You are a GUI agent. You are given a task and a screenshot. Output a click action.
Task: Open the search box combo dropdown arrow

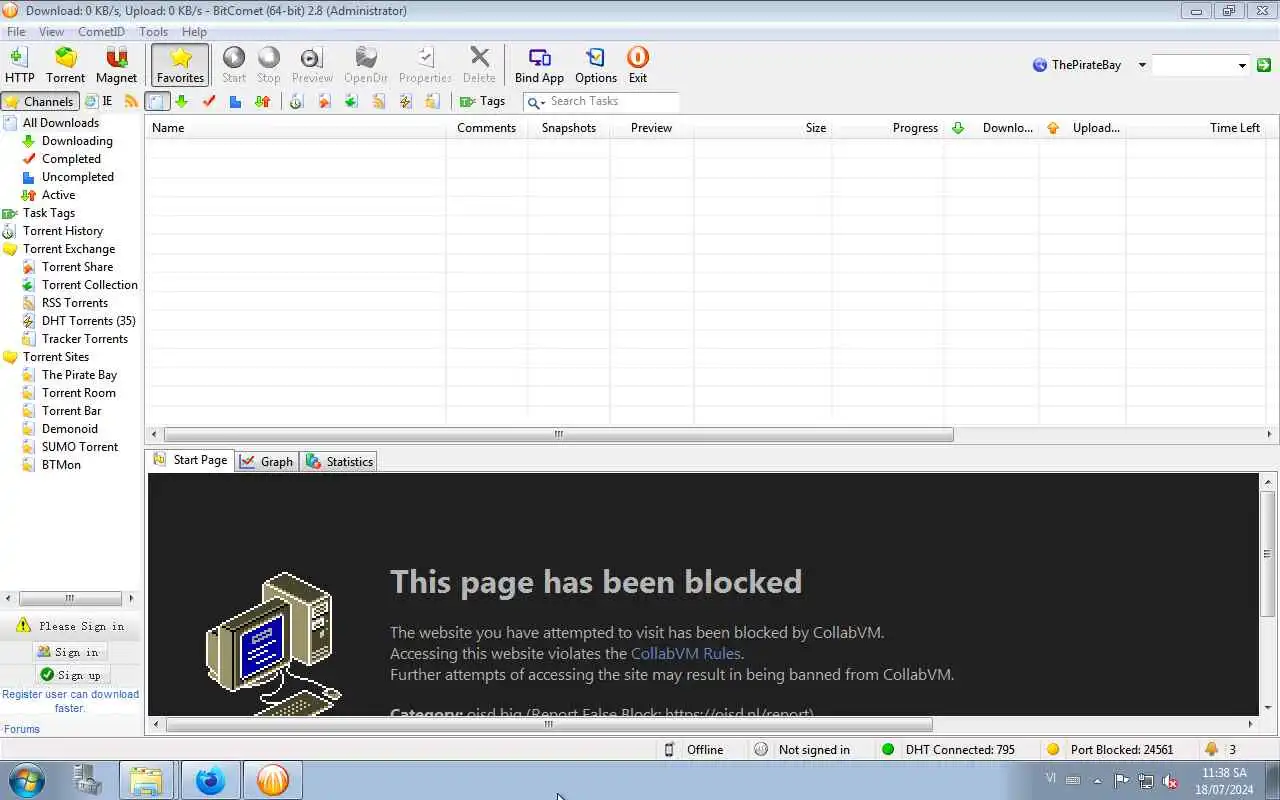point(1242,65)
